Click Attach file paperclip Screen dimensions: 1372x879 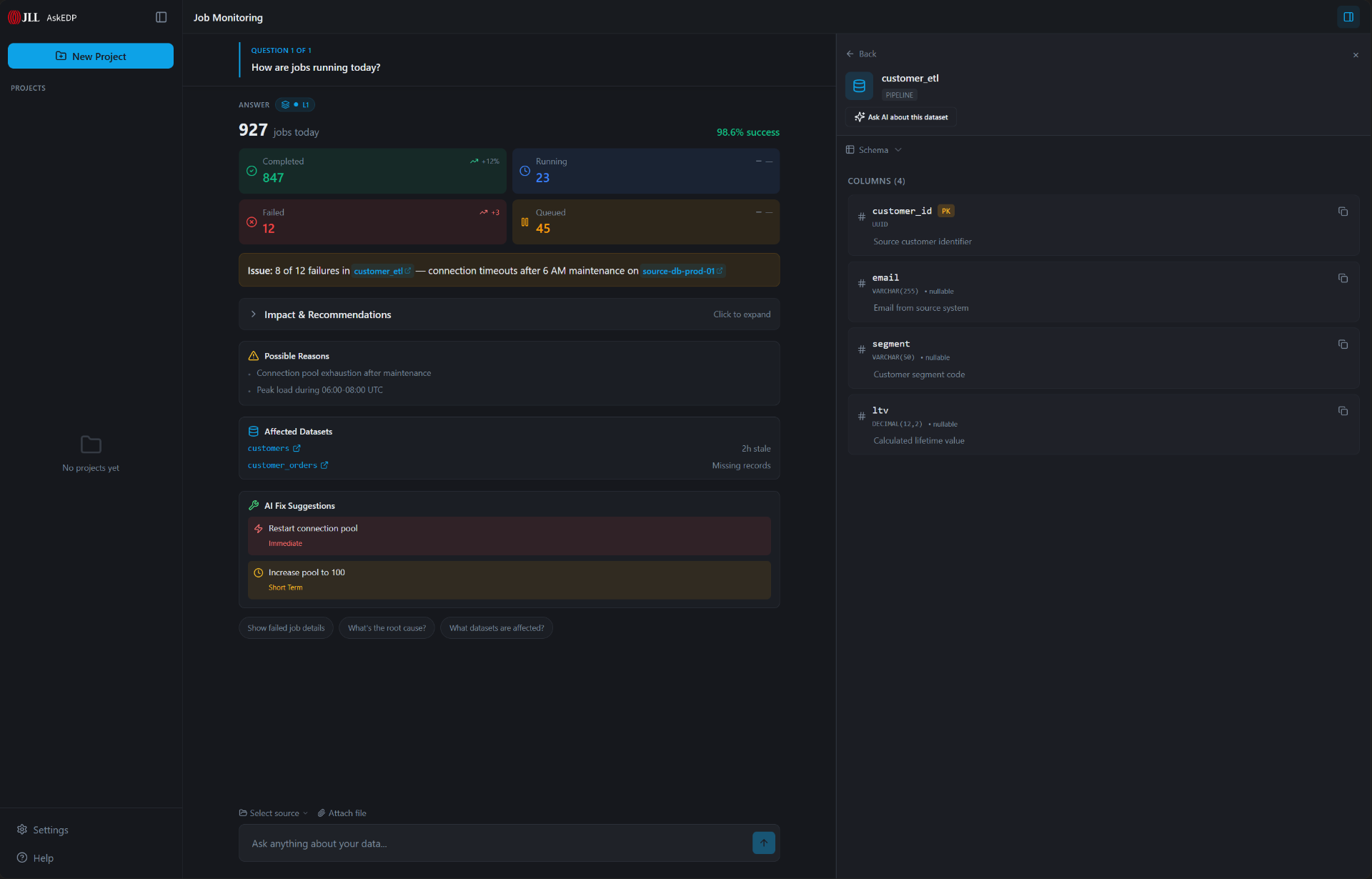click(x=342, y=813)
